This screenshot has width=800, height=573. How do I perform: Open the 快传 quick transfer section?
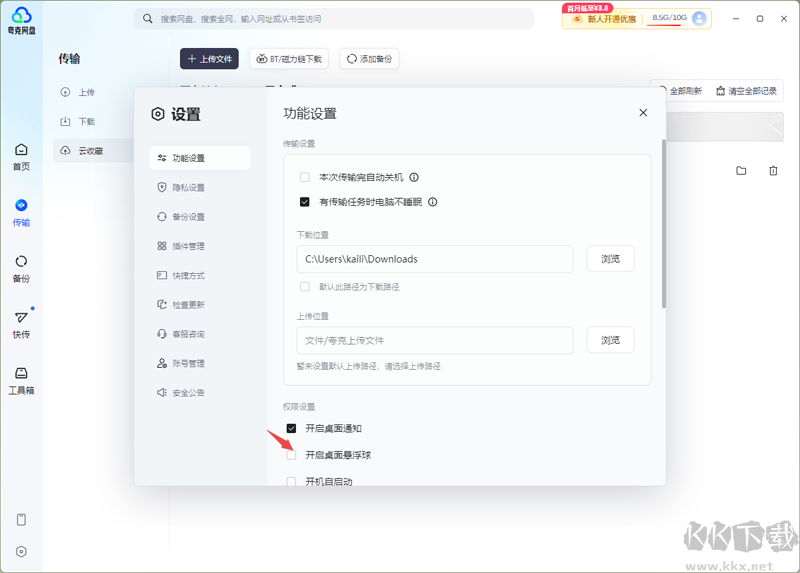click(x=21, y=325)
